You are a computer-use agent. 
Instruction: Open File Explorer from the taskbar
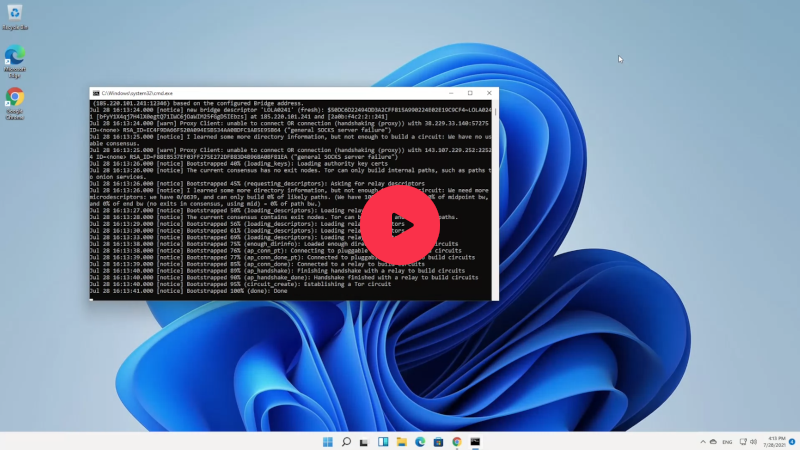401,441
